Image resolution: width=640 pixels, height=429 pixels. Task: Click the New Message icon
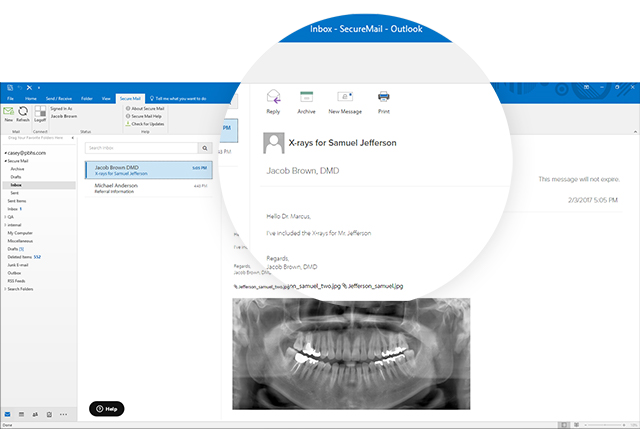coord(345,97)
